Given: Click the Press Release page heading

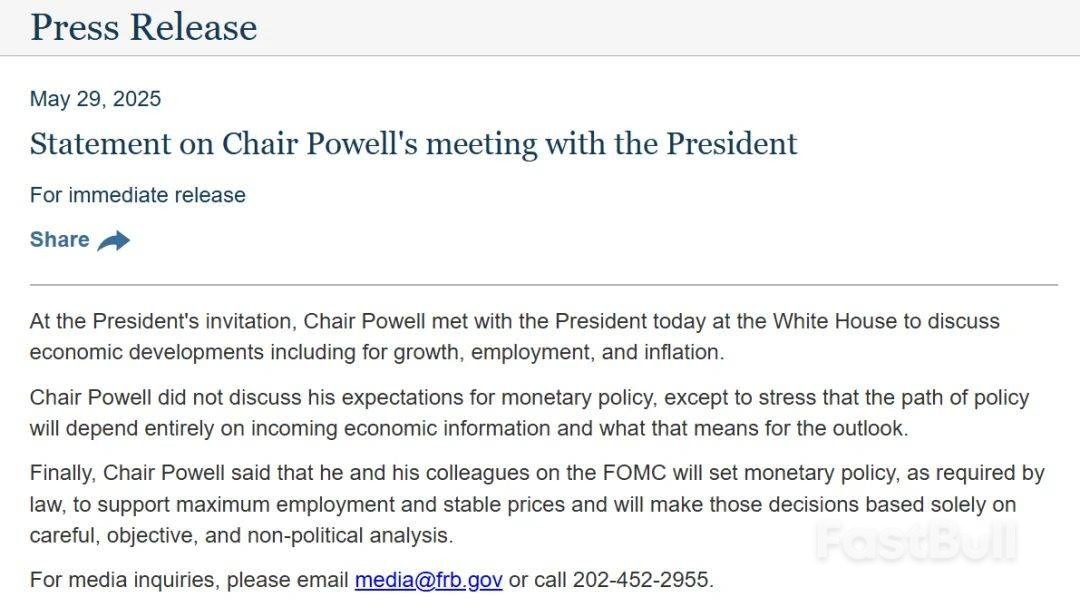Looking at the screenshot, I should (x=144, y=27).
